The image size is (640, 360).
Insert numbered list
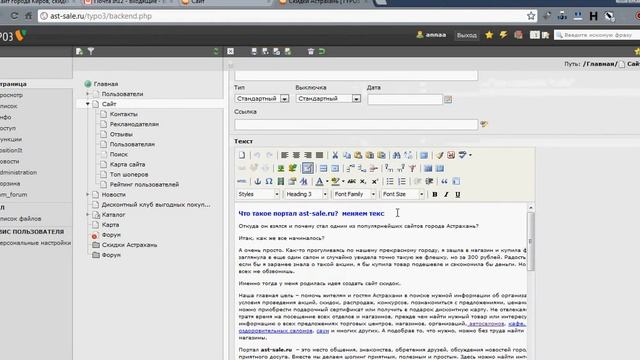(x=402, y=181)
